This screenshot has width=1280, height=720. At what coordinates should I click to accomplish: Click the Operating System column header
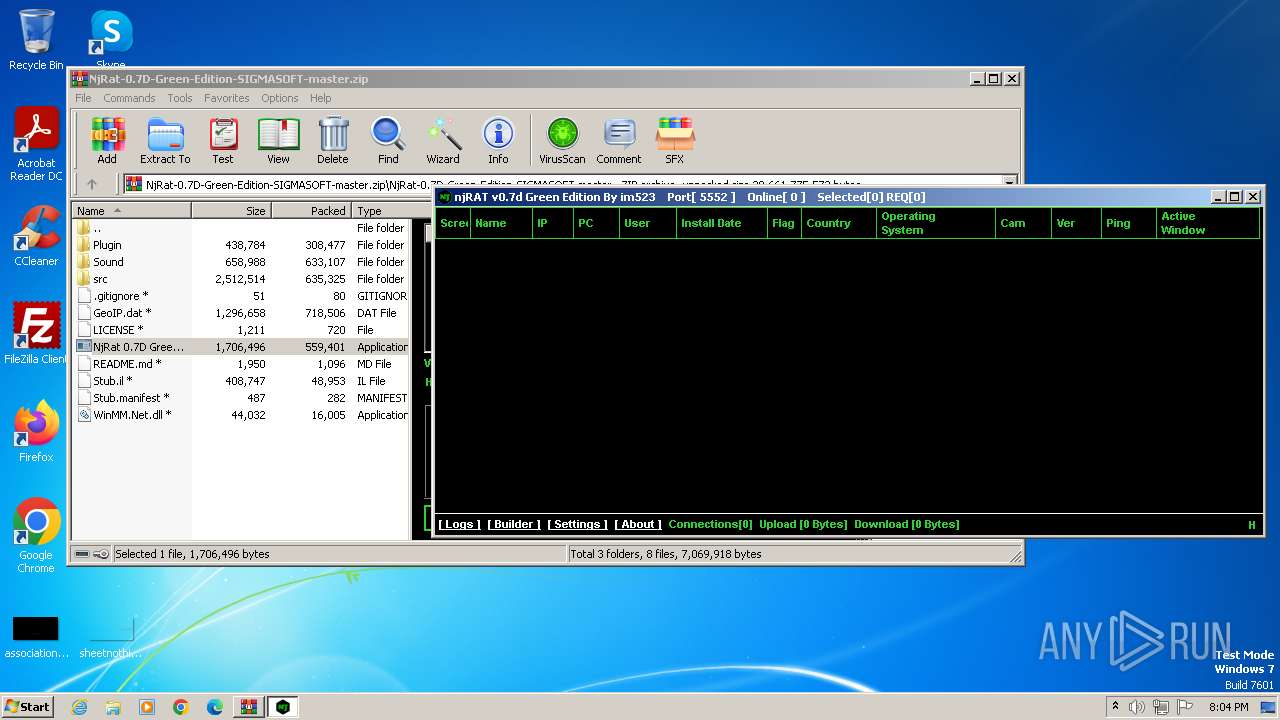[x=936, y=223]
